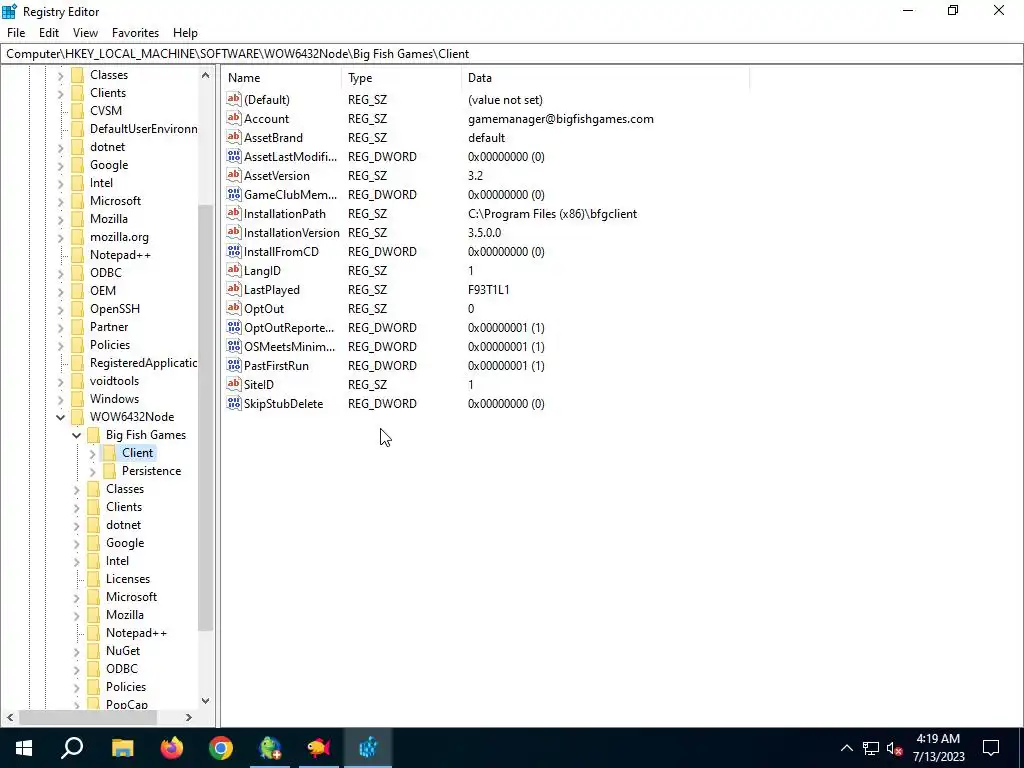This screenshot has height=768, width=1024.
Task: Select the OptOutReporte... DWORD value icon
Action: pyautogui.click(x=234, y=327)
